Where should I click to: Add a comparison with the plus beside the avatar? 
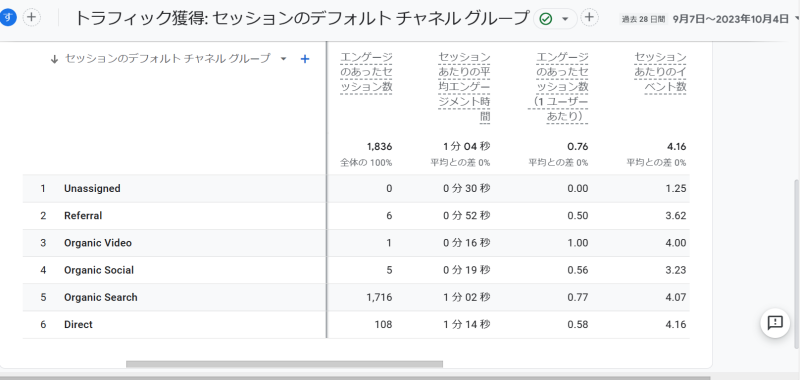32,17
